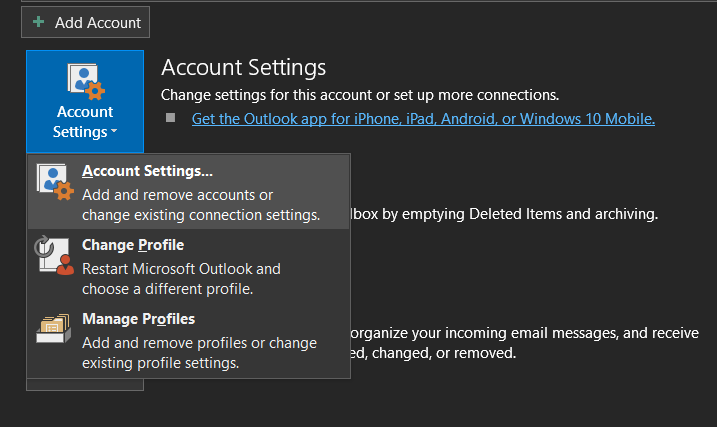The height and width of the screenshot is (427, 717).
Task: Open Manage Profiles from the menu
Action: coord(189,340)
